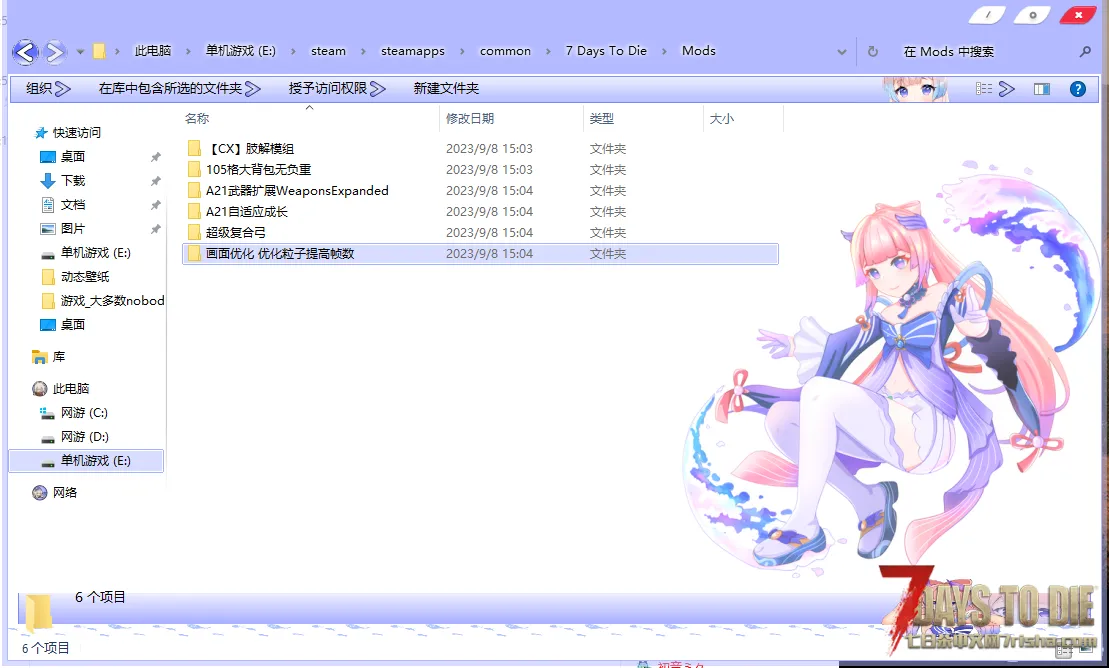Jump to steam folder in breadcrumb

click(x=328, y=51)
